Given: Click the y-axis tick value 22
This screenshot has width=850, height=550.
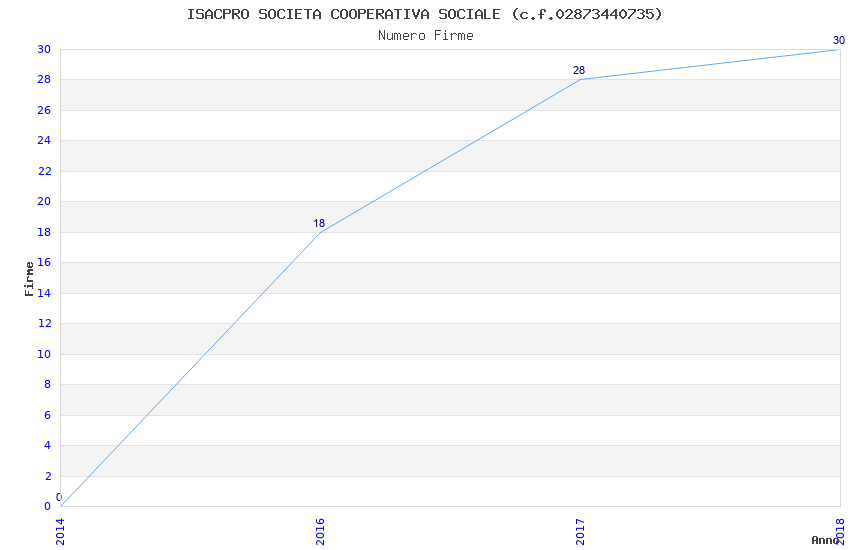Looking at the screenshot, I should 44,171.
